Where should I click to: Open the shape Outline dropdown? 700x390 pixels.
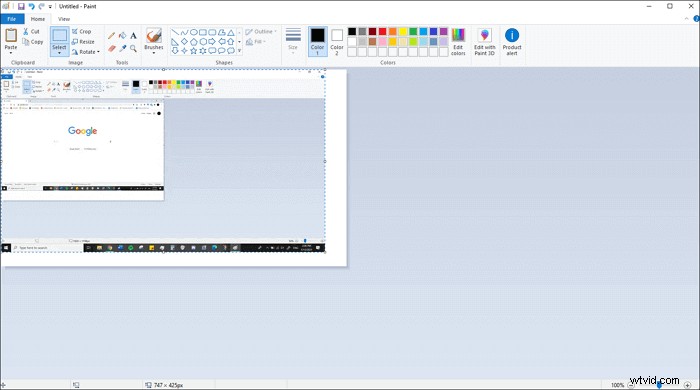pos(261,32)
